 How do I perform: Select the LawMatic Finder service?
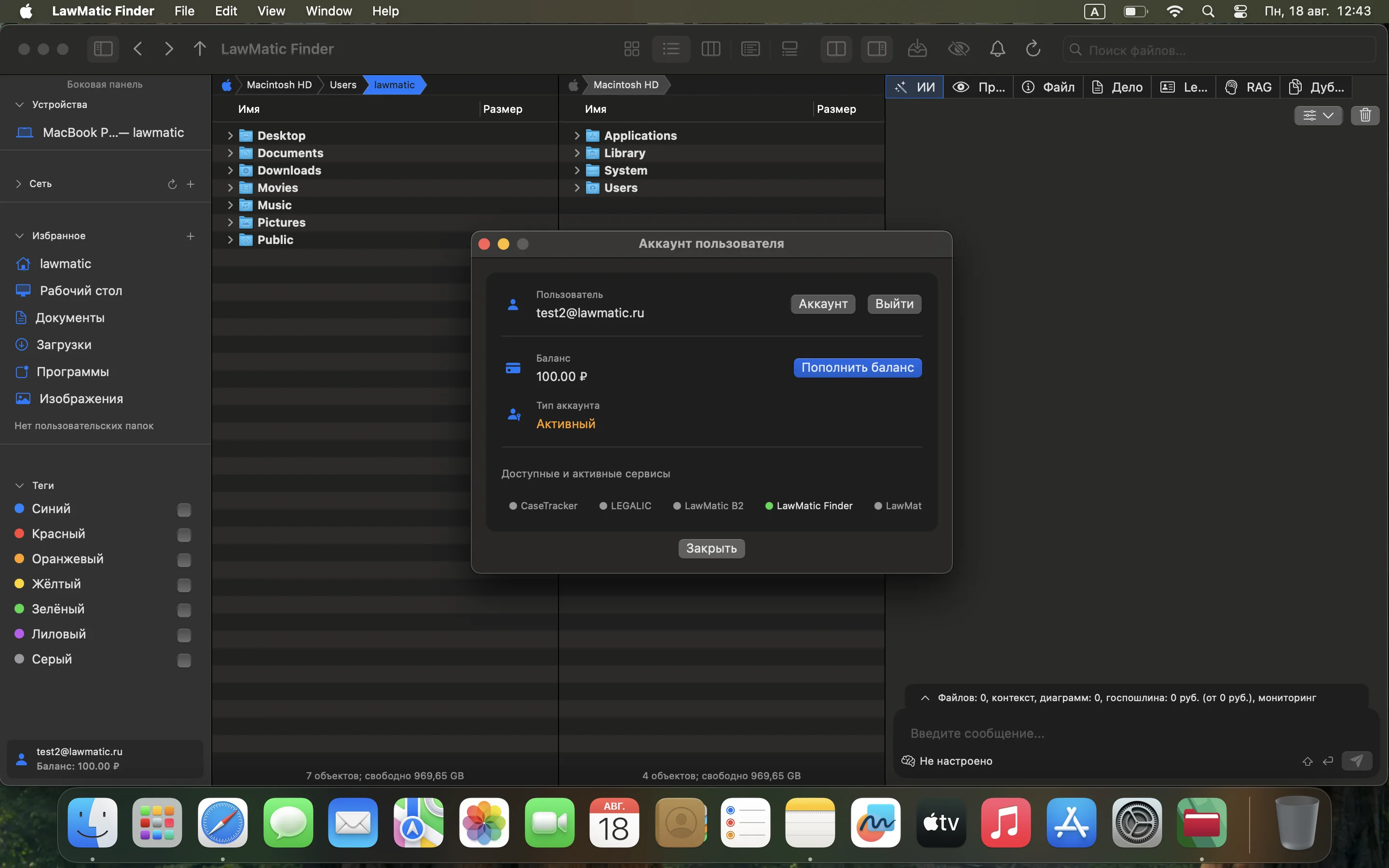[809, 506]
